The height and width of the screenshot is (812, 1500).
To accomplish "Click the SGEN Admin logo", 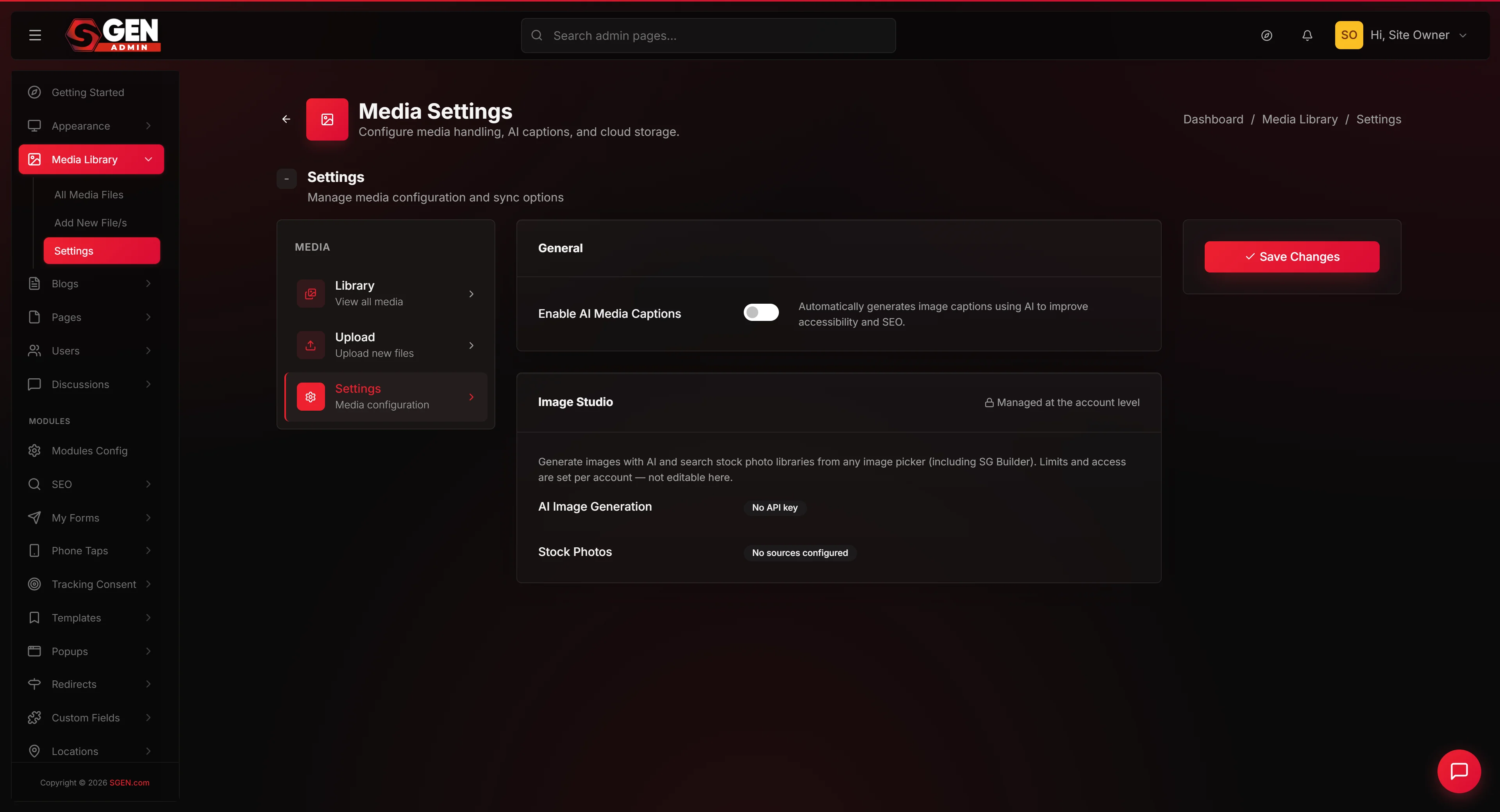I will point(112,35).
